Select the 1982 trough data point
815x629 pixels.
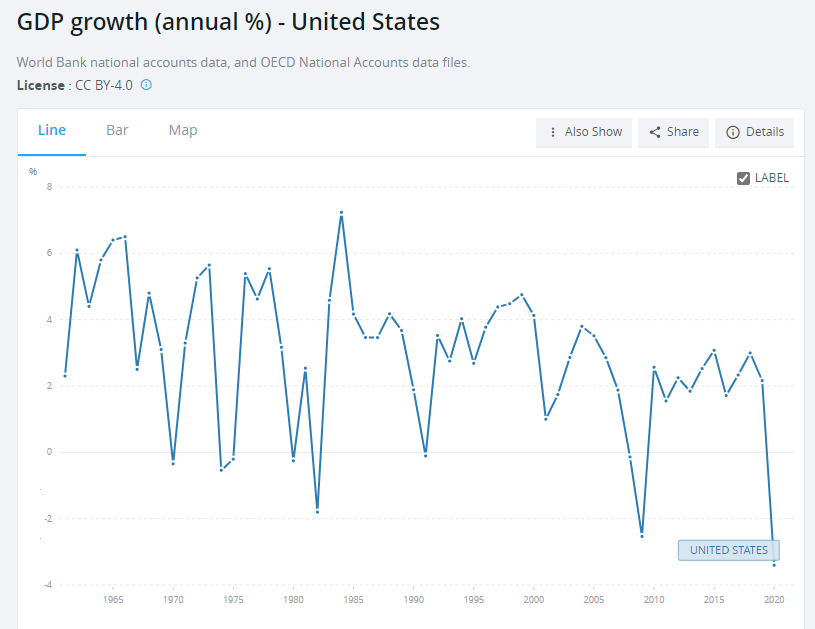click(x=317, y=511)
